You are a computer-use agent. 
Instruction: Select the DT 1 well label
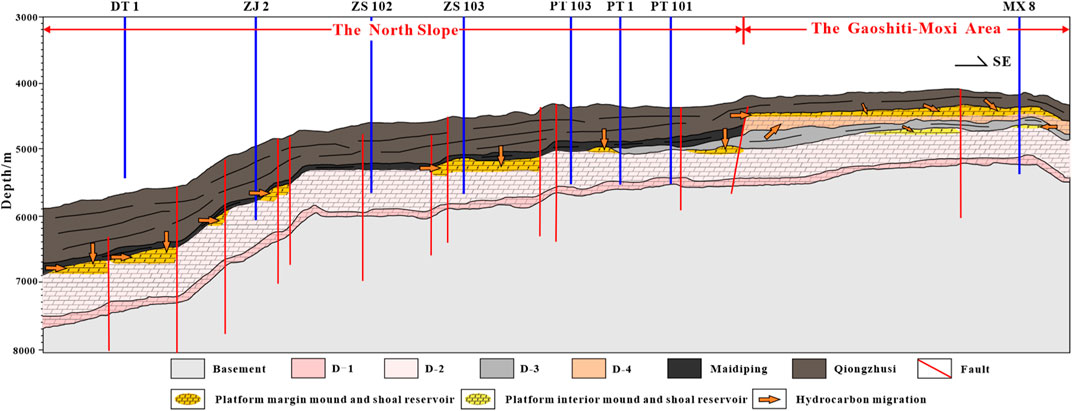click(124, 8)
